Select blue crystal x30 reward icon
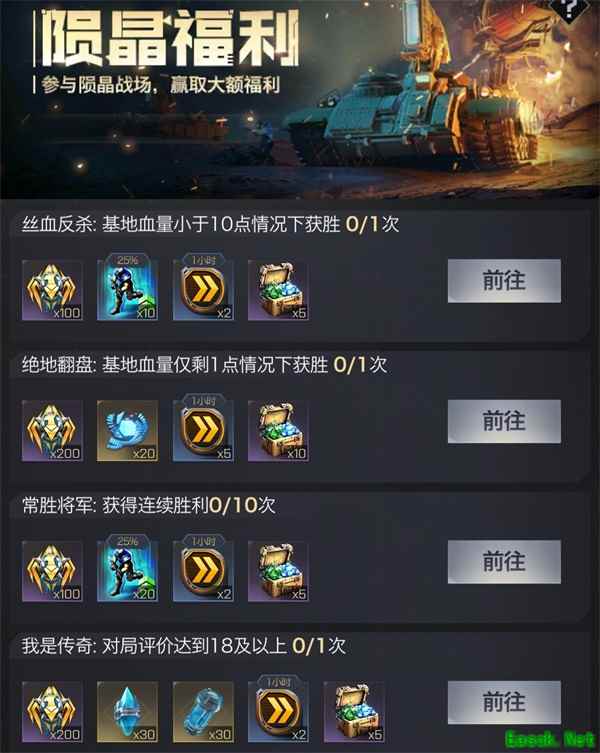Viewport: 600px width, 753px height. coord(127,712)
